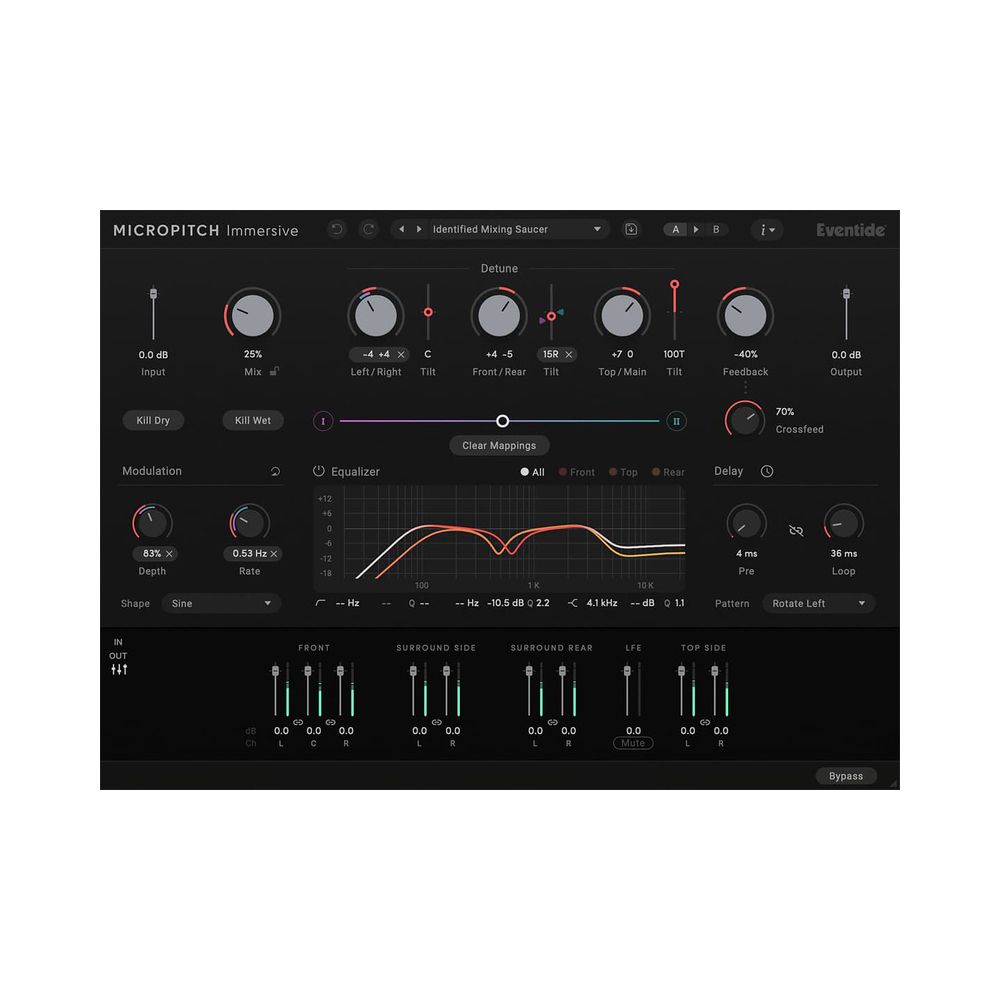Viewport: 1000px width, 1000px height.
Task: Select the previous preset arrow
Action: [402, 229]
